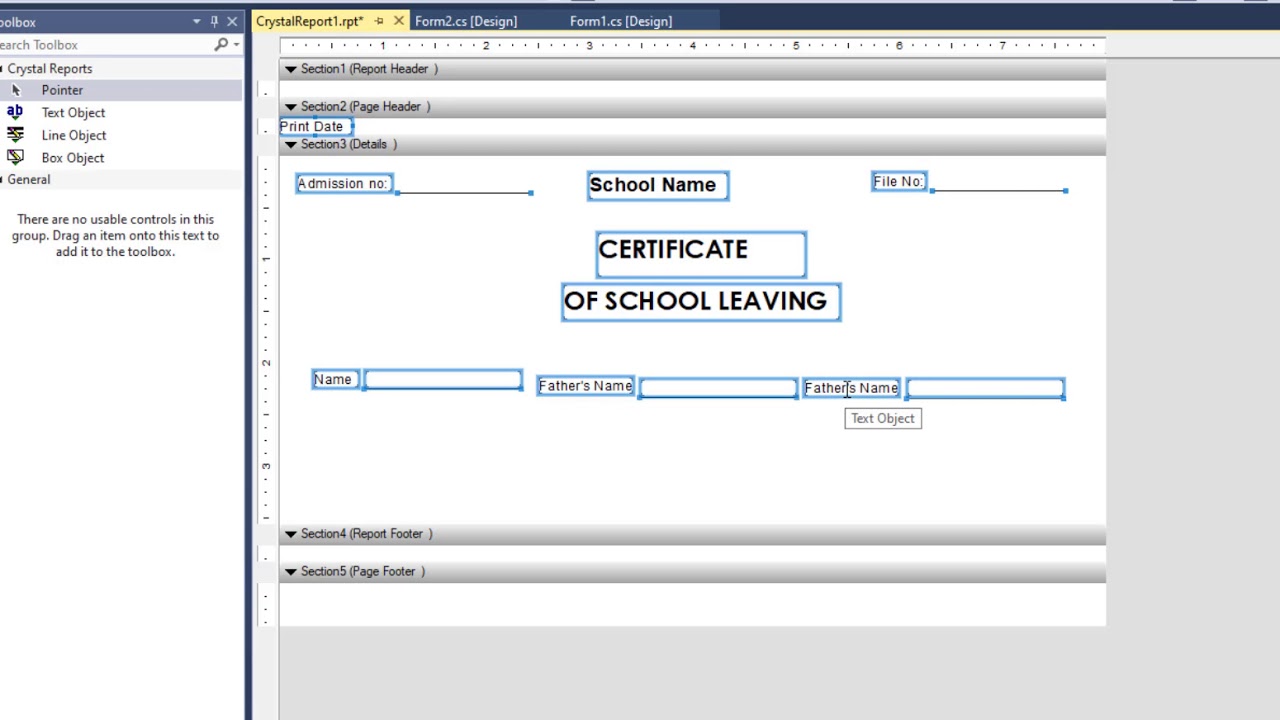Collapse Section1 (Report Header)
The width and height of the screenshot is (1280, 720).
[290, 69]
